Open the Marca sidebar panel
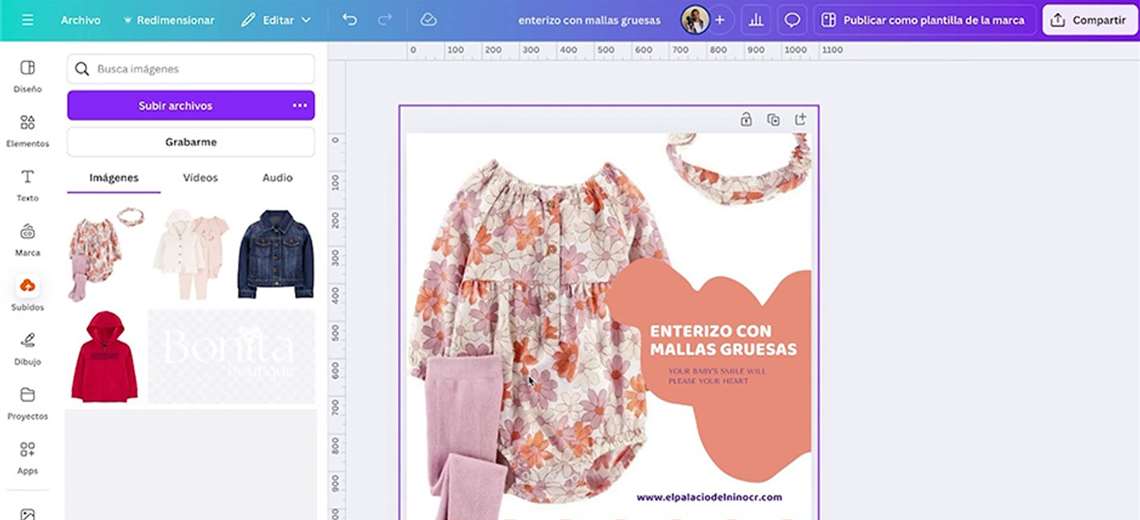The width and height of the screenshot is (1140, 520). [x=28, y=240]
